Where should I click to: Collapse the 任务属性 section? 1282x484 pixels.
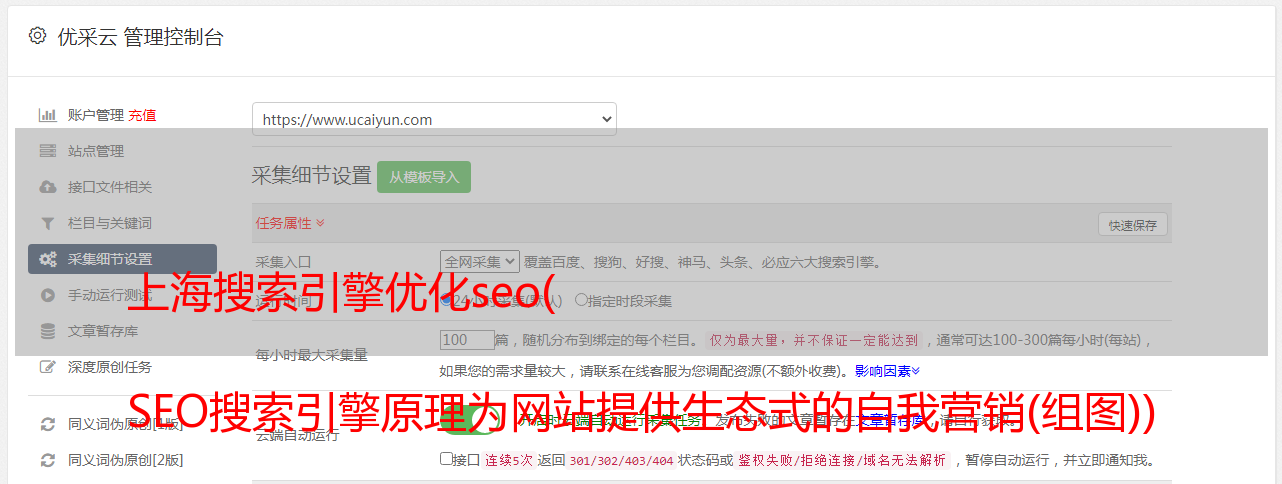[x=290, y=223]
